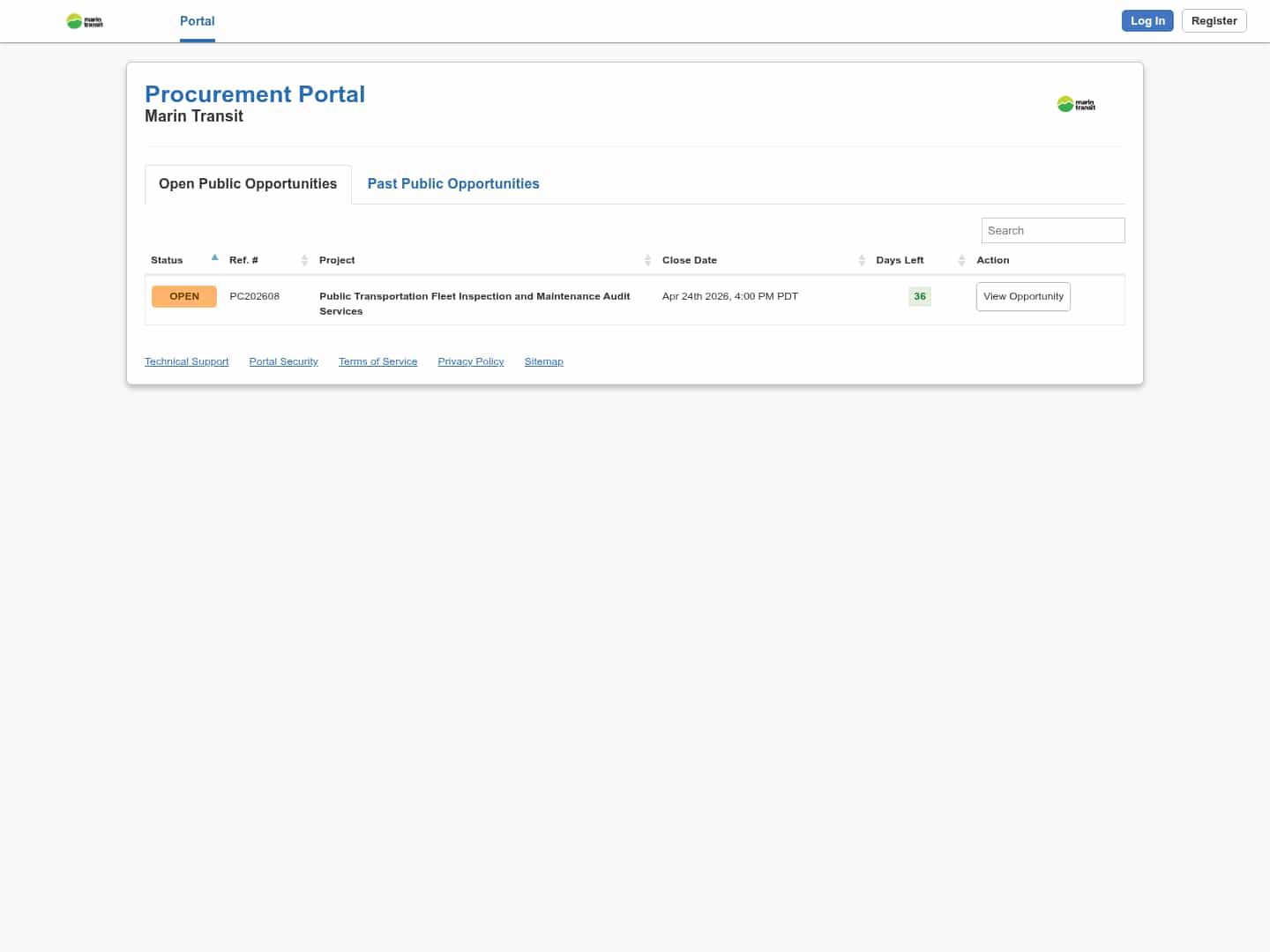This screenshot has height=952, width=1270.
Task: Click View Opportunity for PC202608
Action: [x=1023, y=296]
